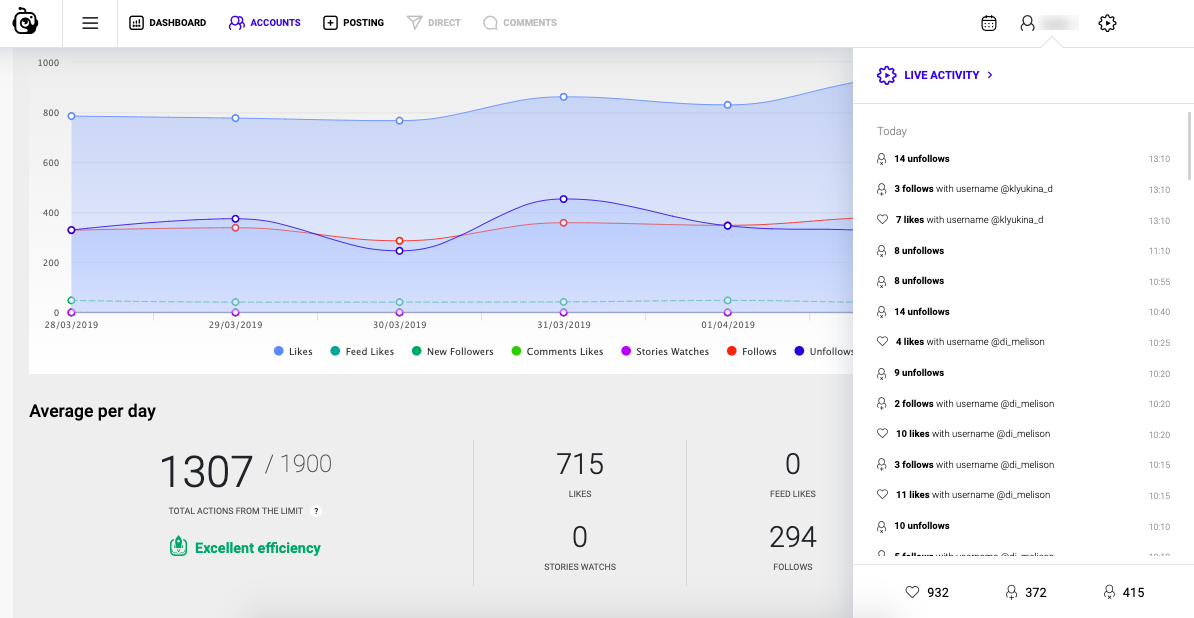Screen dimensions: 1194x618
Task: Open the calendar icon in header
Action: point(988,23)
